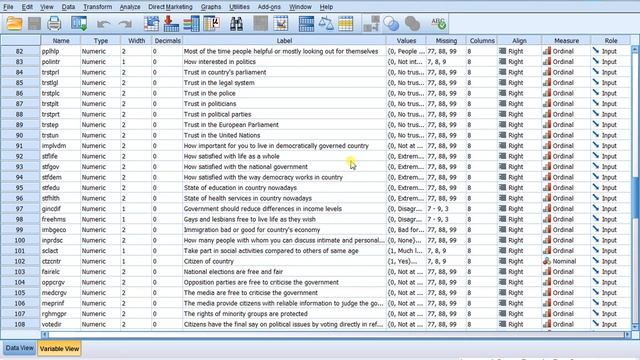Click the Select cases icon
The image size is (640, 360).
coord(345,23)
